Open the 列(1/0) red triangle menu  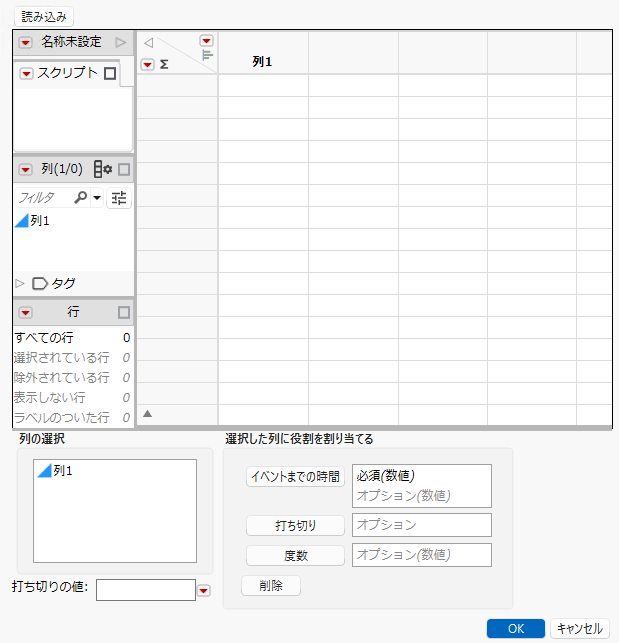26,169
